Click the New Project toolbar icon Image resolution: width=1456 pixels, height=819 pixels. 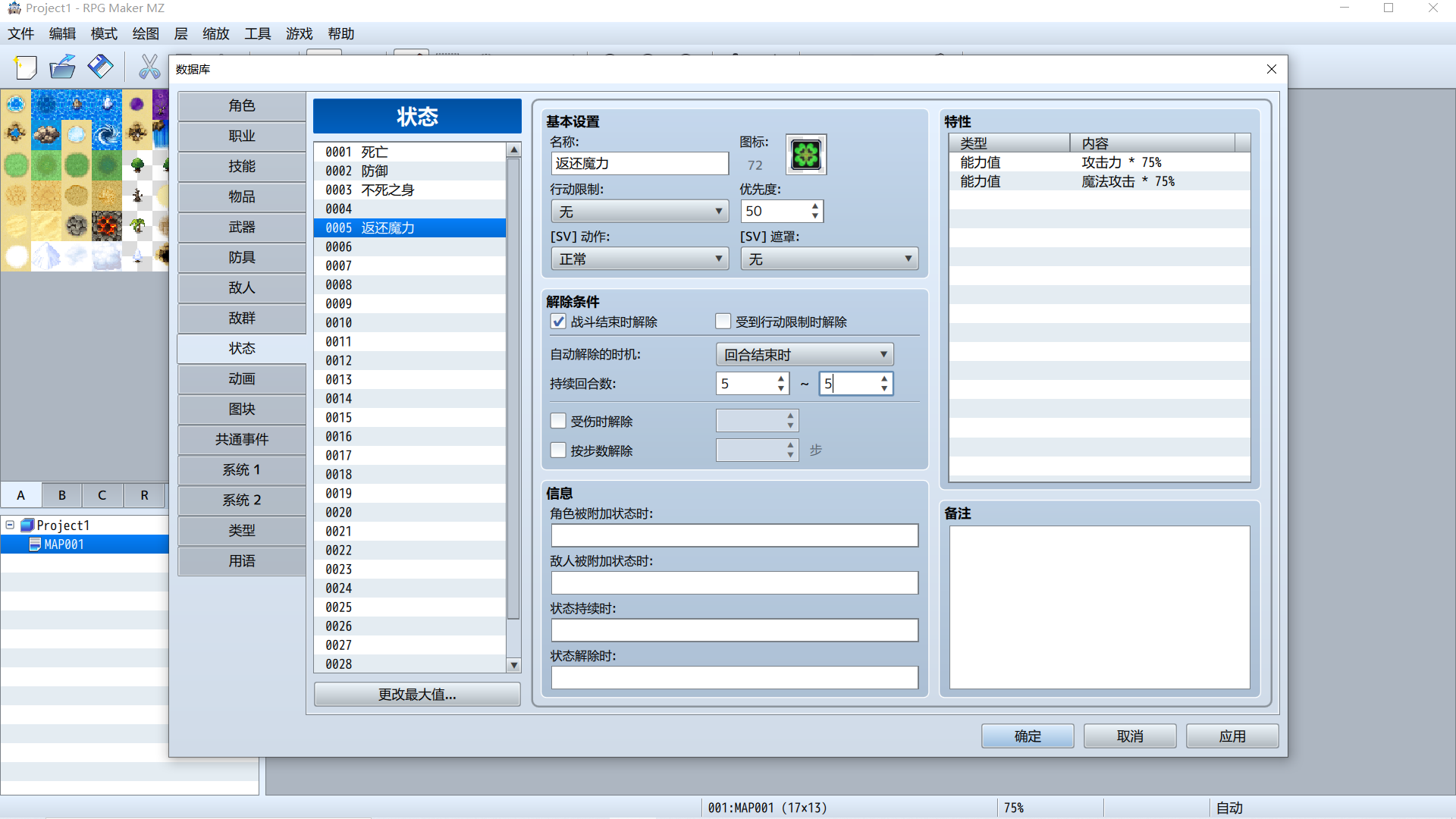click(25, 67)
